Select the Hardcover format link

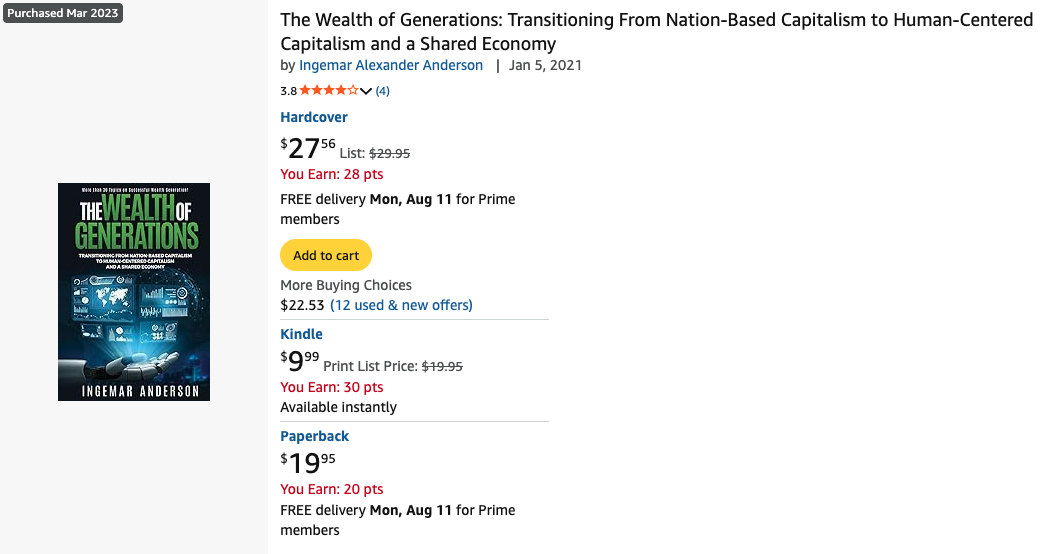(x=314, y=117)
